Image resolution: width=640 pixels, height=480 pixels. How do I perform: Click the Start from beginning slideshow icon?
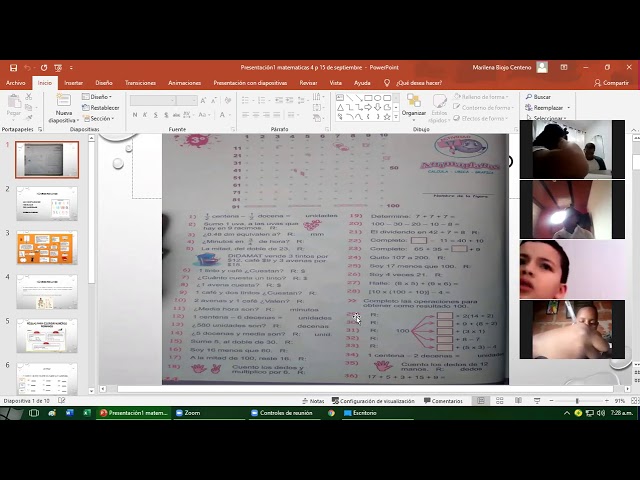click(58, 68)
